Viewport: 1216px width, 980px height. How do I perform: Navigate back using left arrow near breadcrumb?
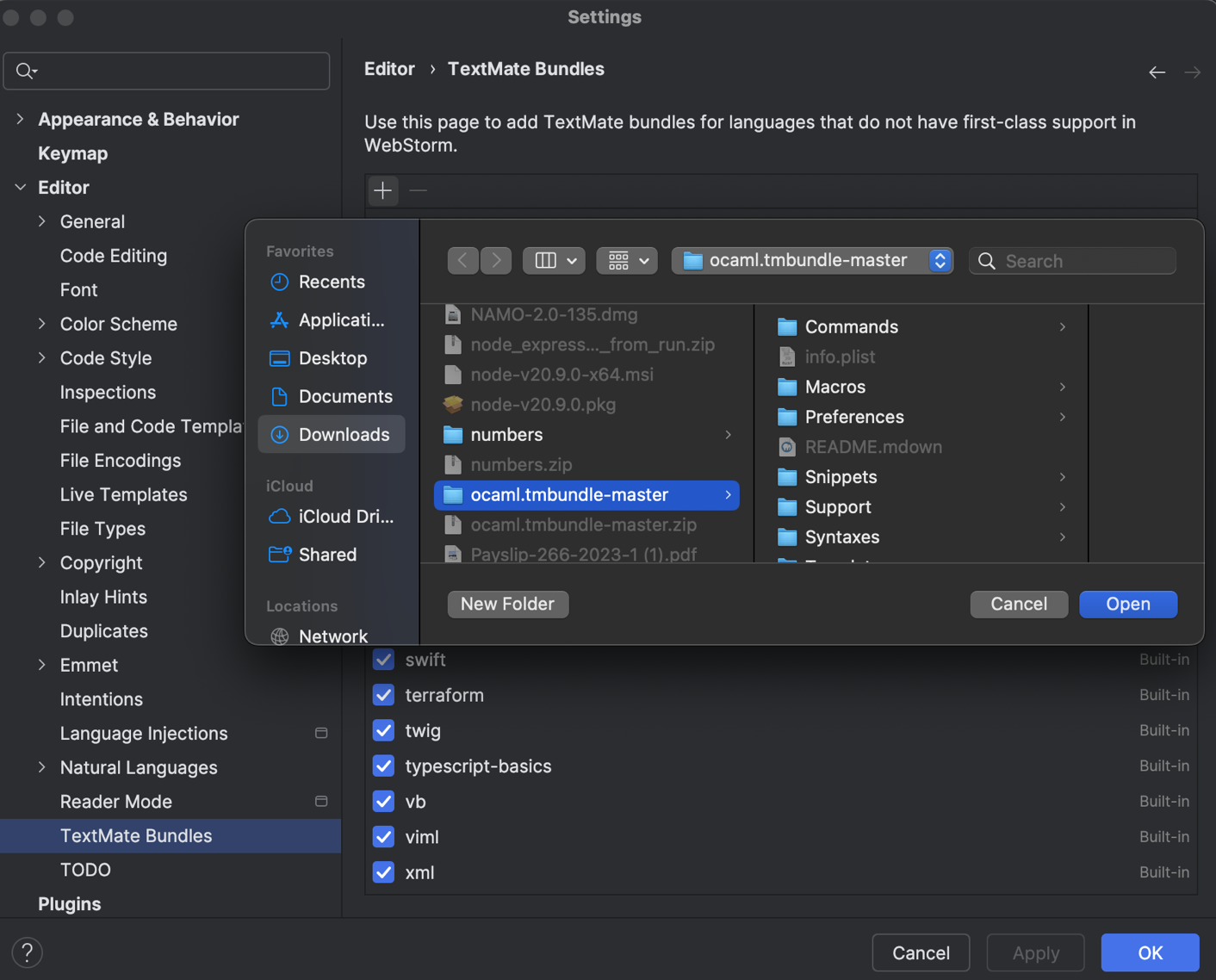(x=1157, y=72)
